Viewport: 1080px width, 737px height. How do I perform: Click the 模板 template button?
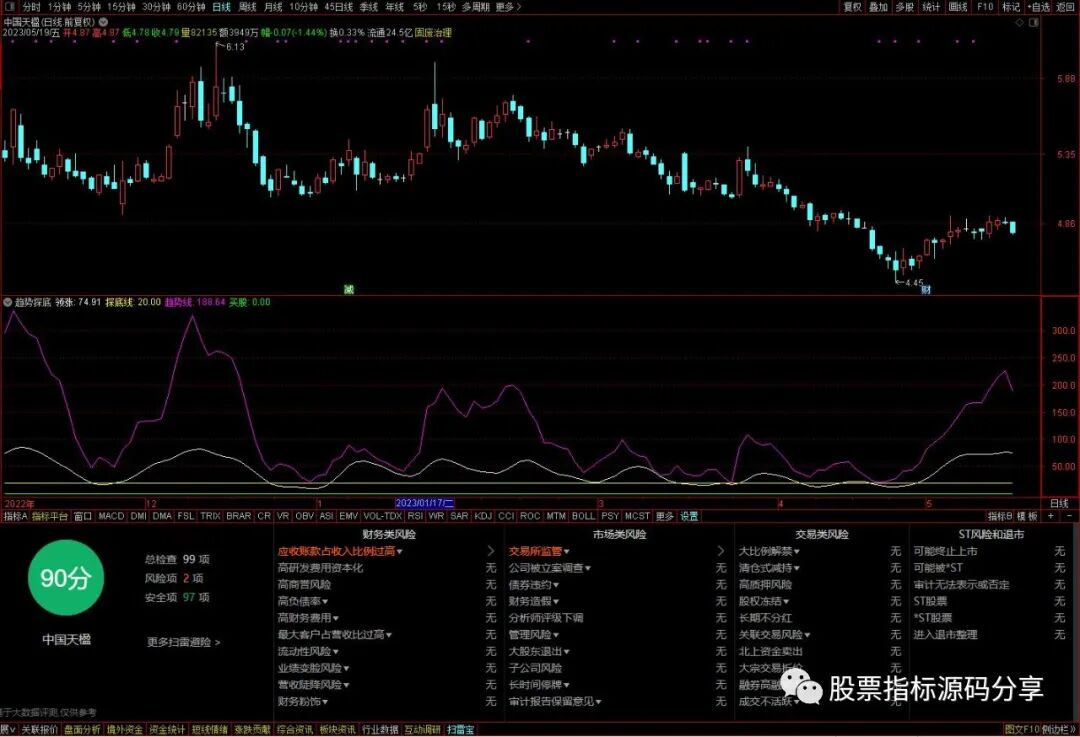point(1028,516)
